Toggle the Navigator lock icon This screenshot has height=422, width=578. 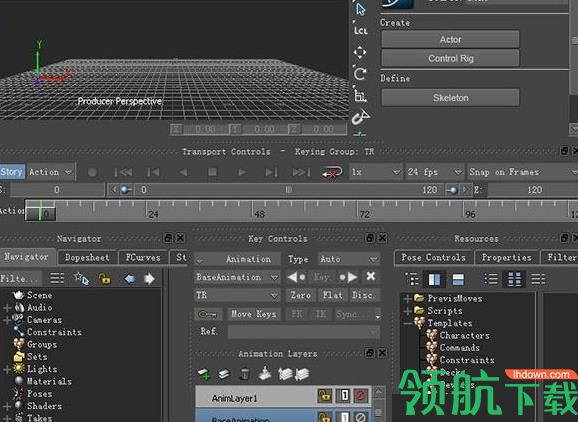105,279
